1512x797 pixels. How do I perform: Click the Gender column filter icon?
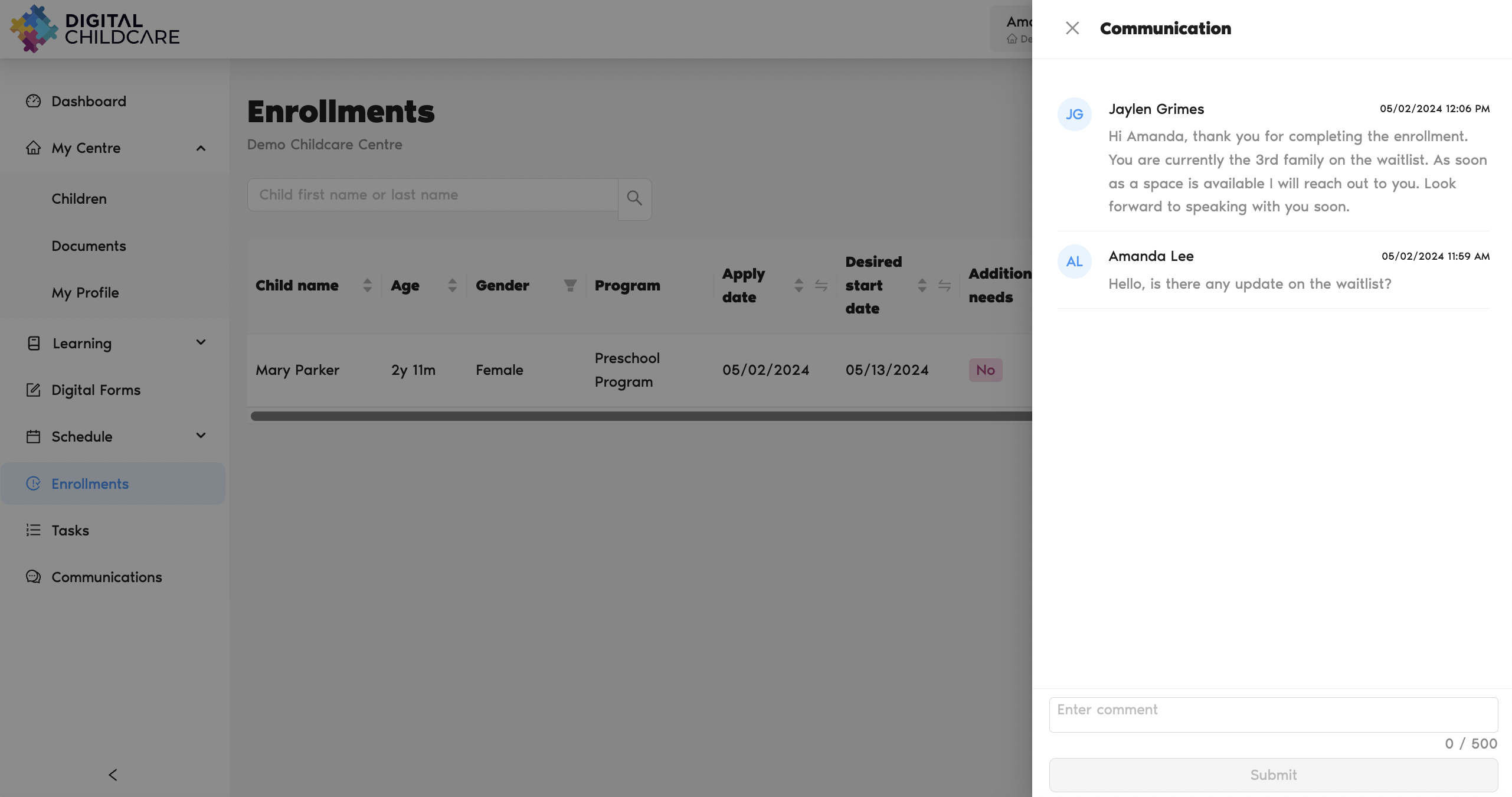point(570,286)
